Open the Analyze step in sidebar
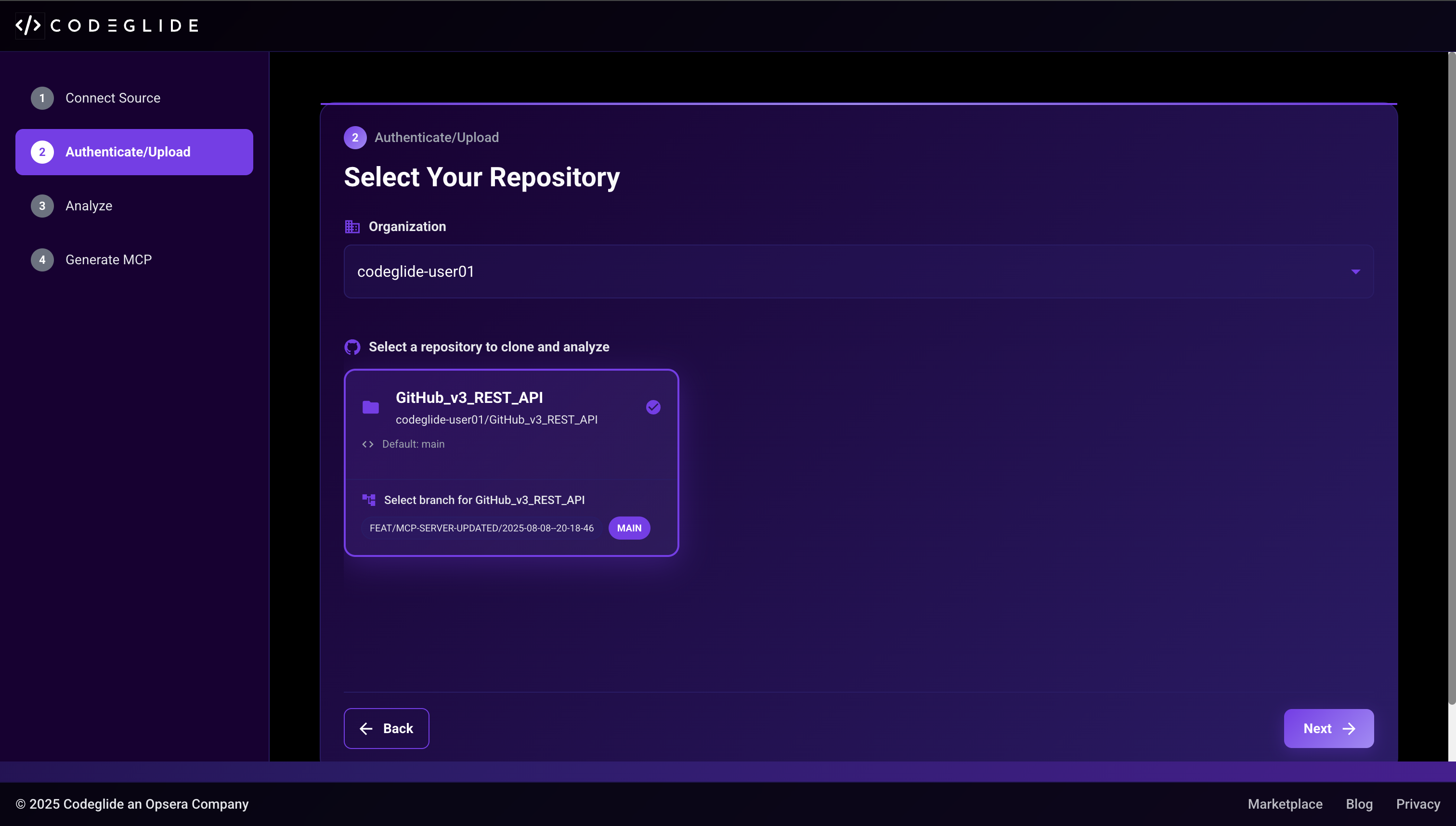1456x826 pixels. pyautogui.click(x=134, y=206)
